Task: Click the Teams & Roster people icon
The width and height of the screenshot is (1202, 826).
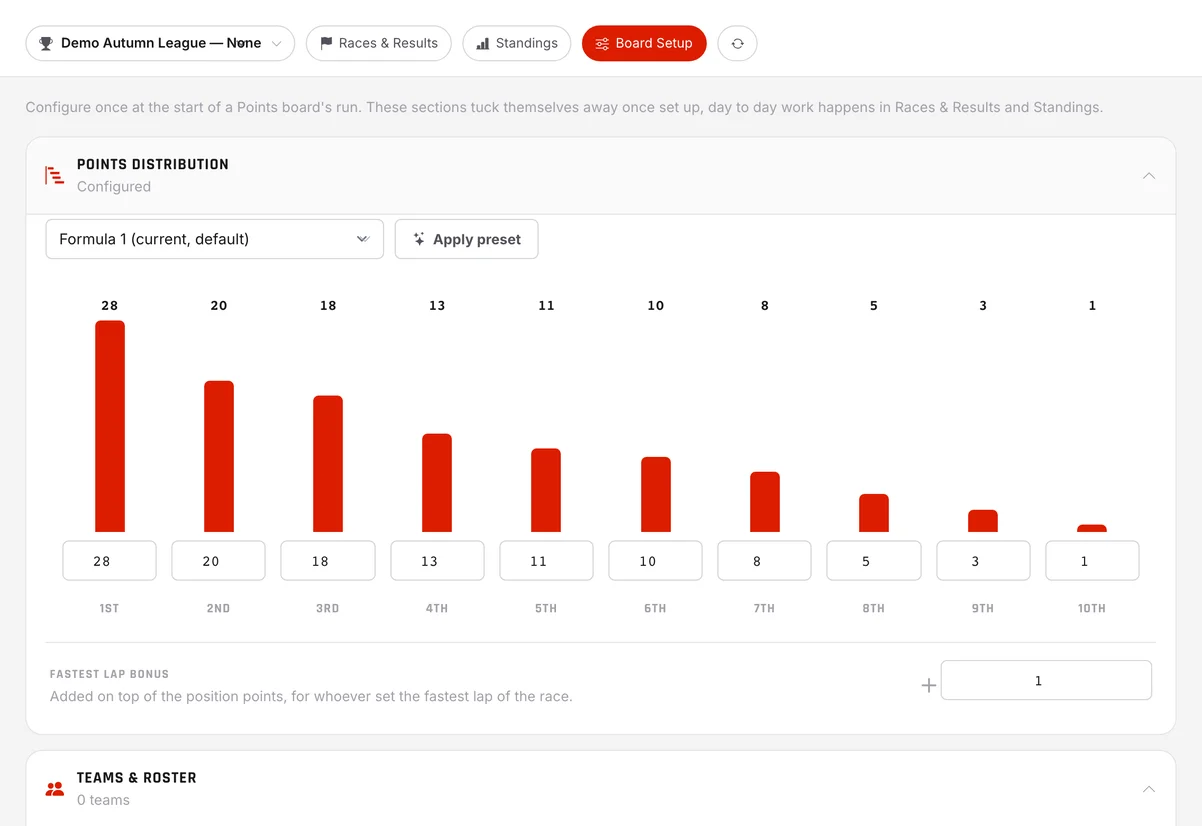Action: pos(55,789)
